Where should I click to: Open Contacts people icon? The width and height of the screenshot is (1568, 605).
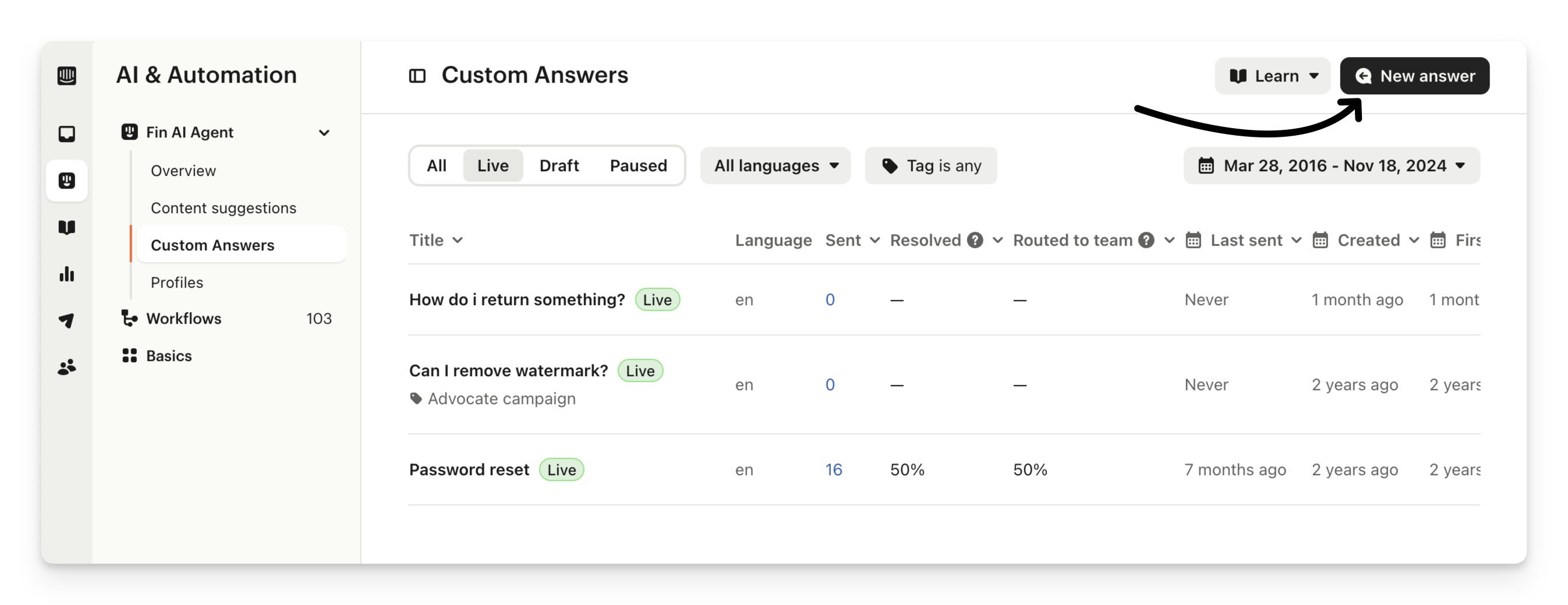[x=67, y=367]
